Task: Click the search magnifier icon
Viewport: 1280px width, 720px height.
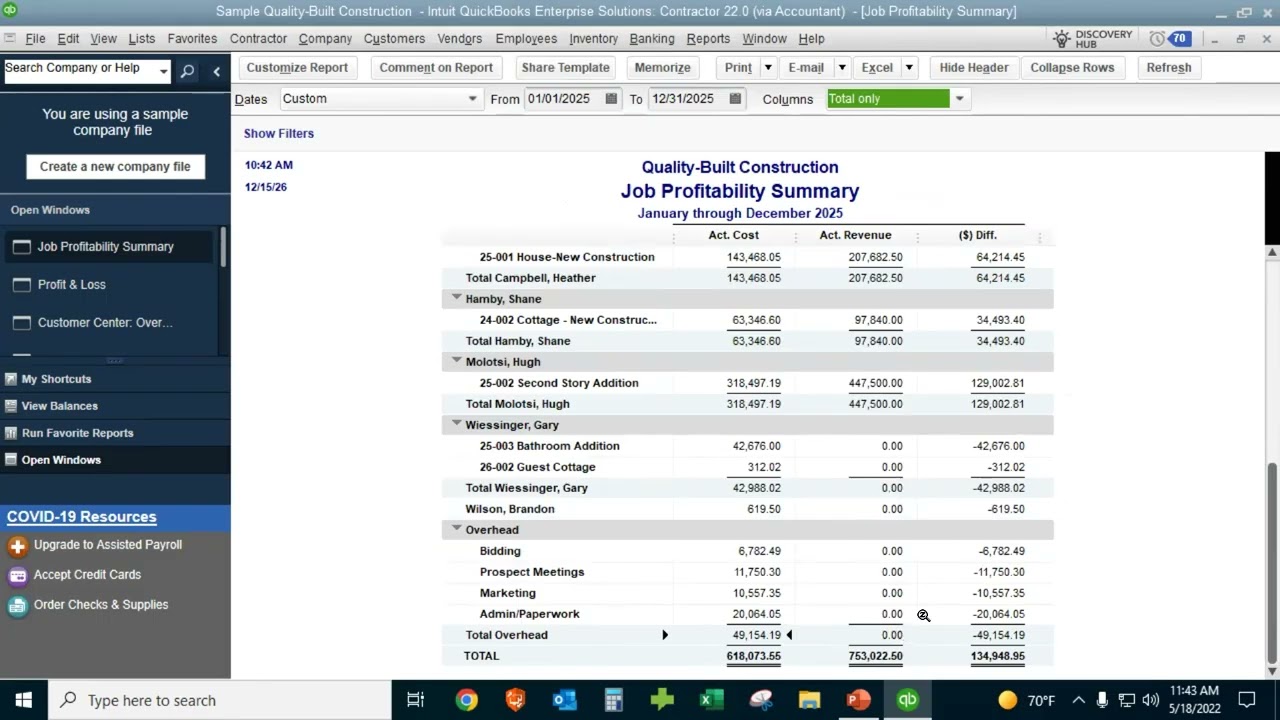Action: 187,71
